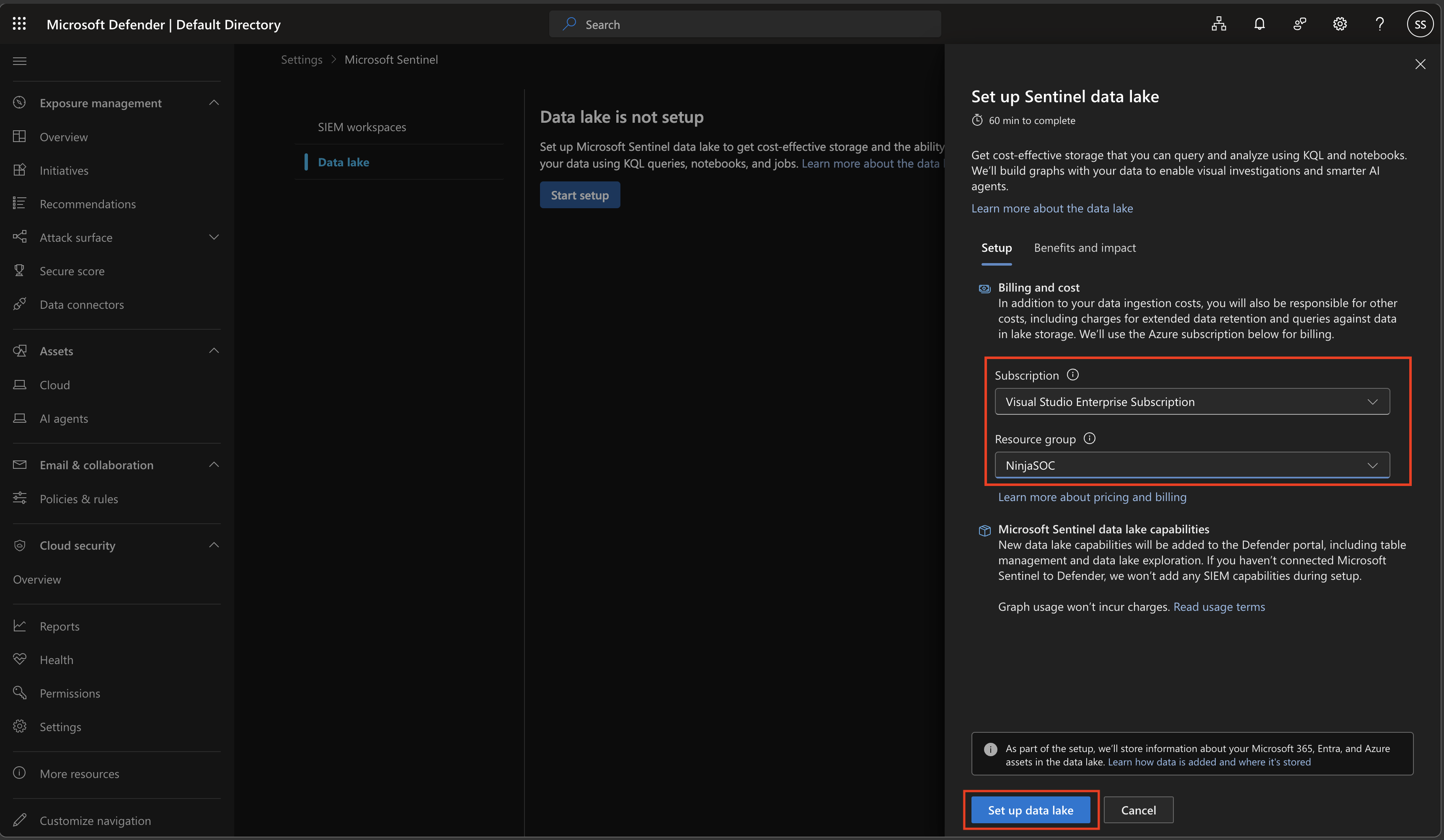Click the Attack surface graph icon
The height and width of the screenshot is (840, 1444).
point(20,237)
